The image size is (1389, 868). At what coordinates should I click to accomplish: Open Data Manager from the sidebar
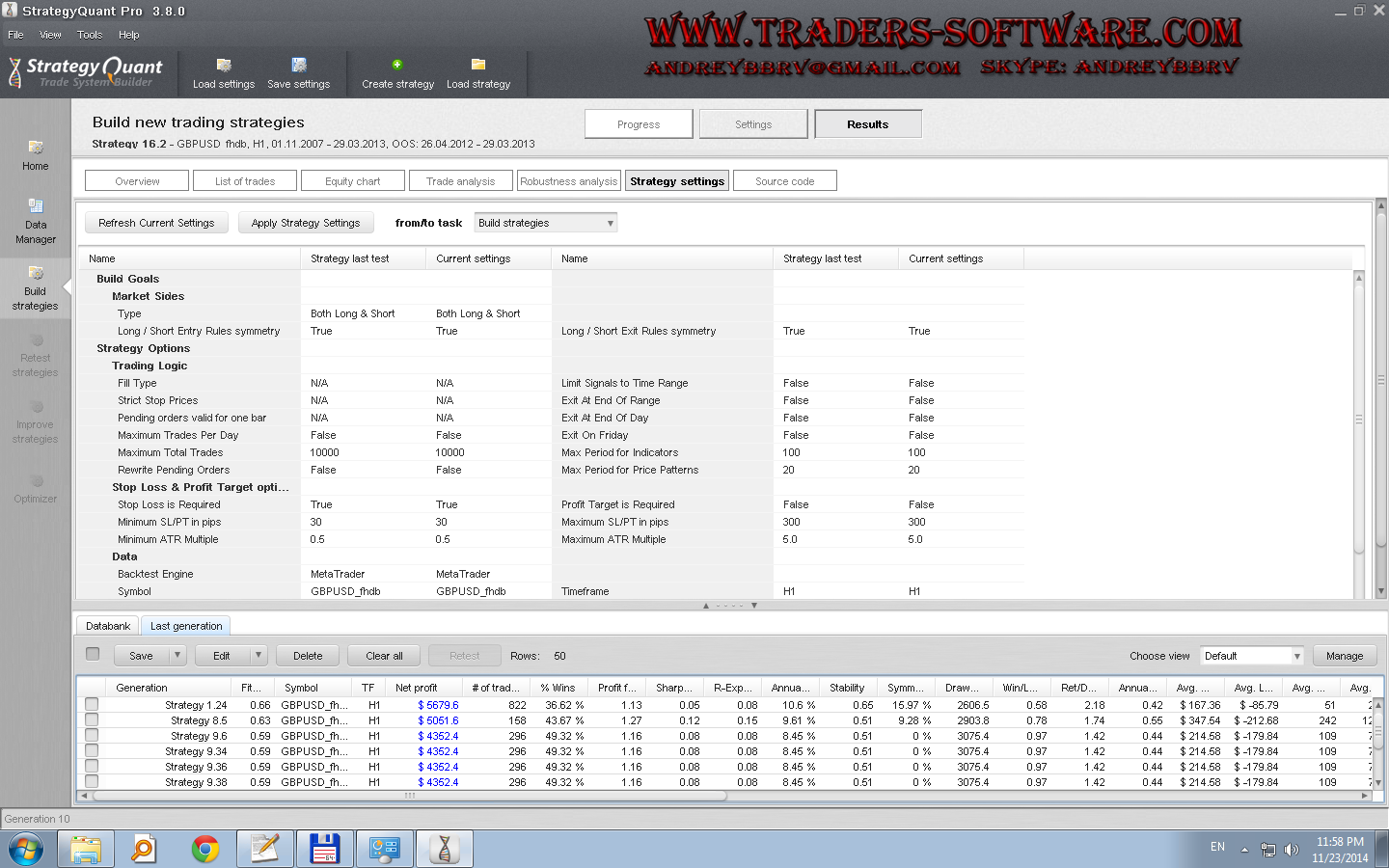[36, 206]
